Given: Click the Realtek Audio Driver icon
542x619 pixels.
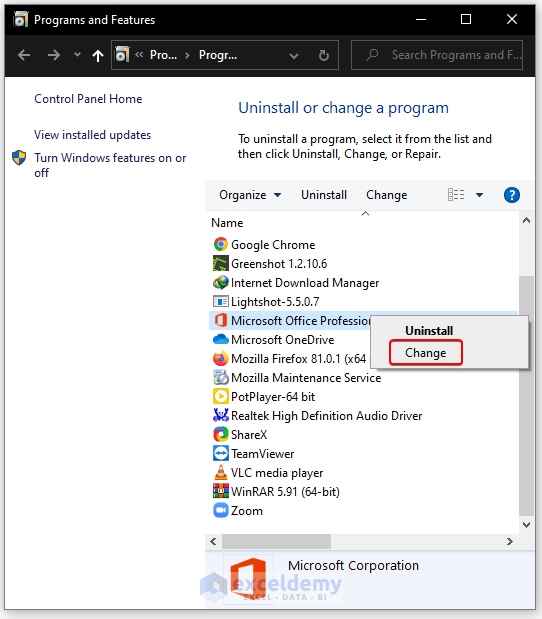Looking at the screenshot, I should coord(221,415).
